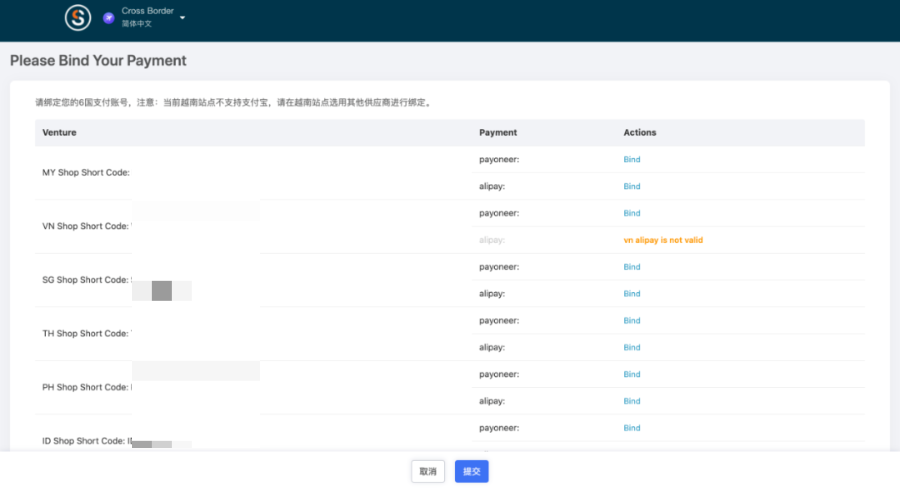Screen dimensions: 900x491
Task: Bind payoneer for SG shop
Action: point(632,266)
